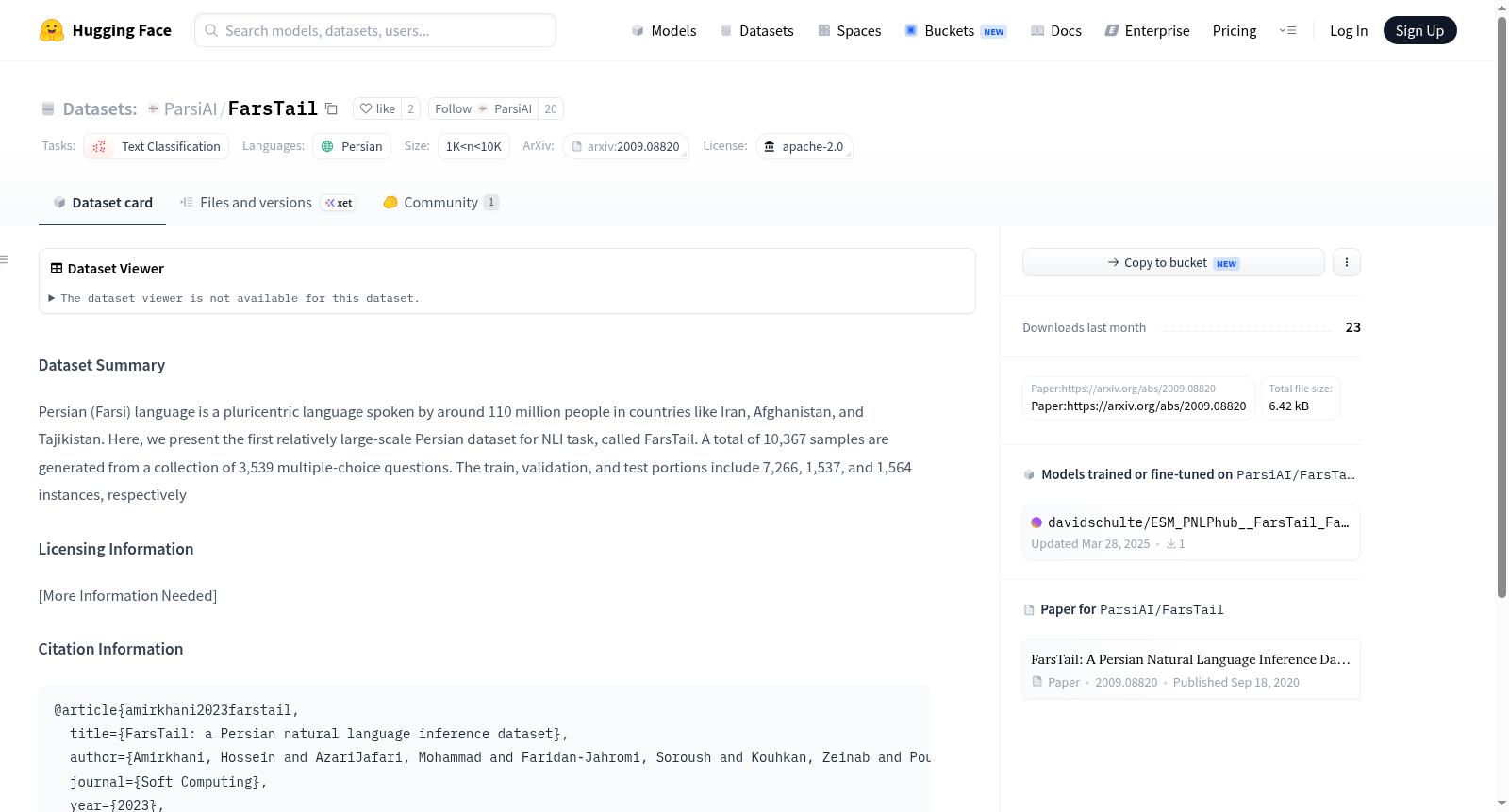The image size is (1509, 812).
Task: Click the apache-2.0 license tag
Action: (804, 146)
